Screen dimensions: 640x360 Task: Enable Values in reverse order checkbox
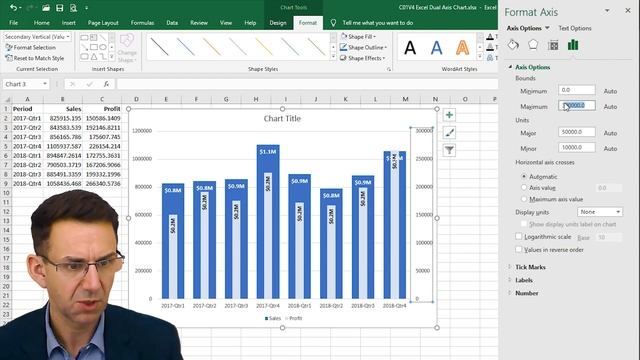519,249
